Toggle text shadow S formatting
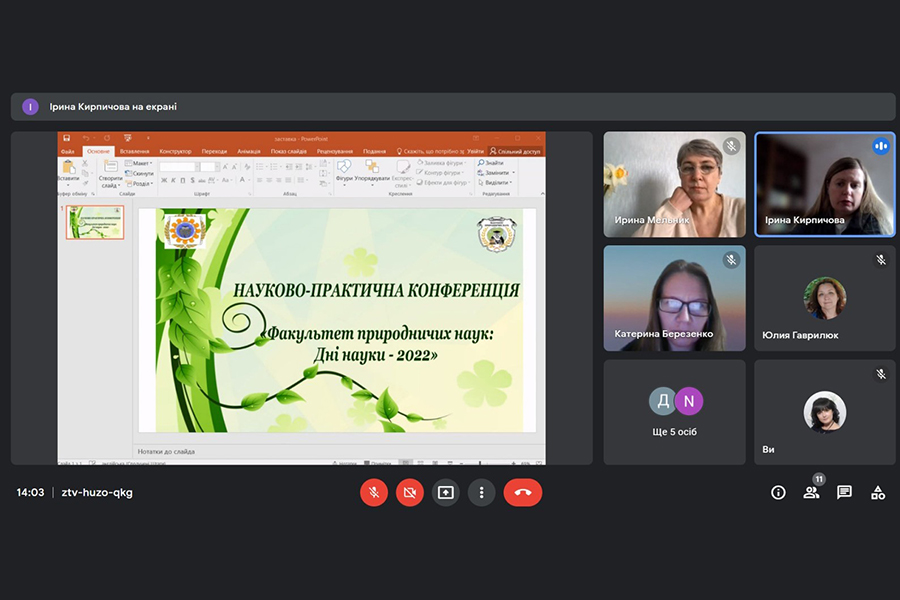The width and height of the screenshot is (900, 600). pos(192,180)
